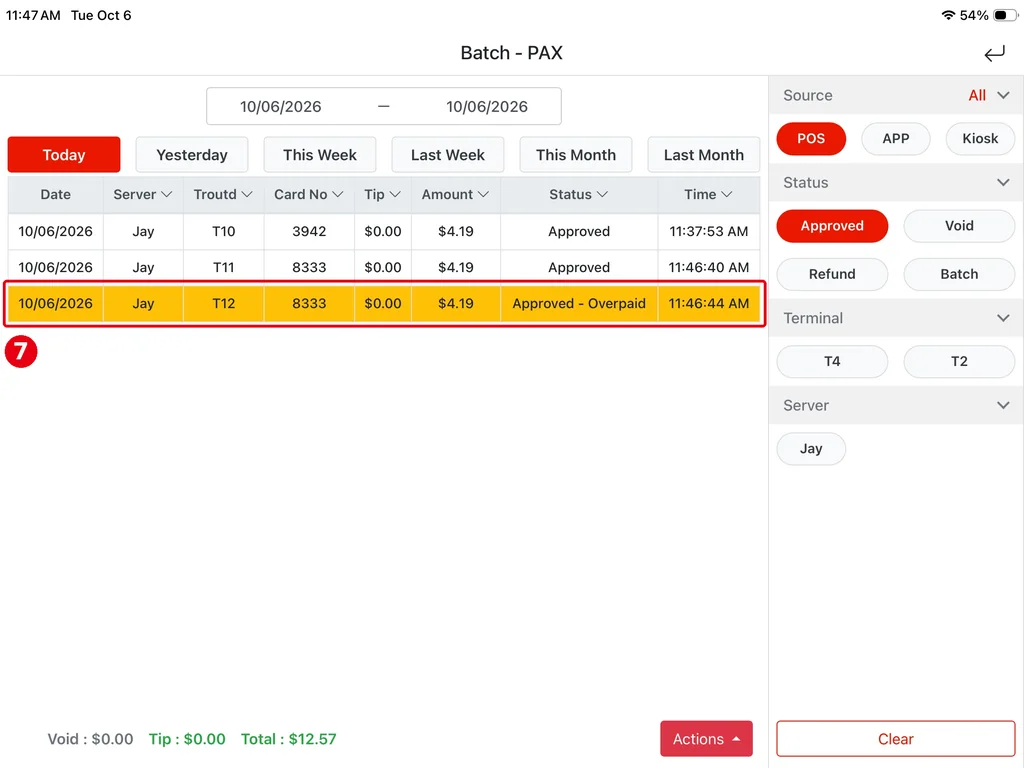Open the end date 10/06/2026 field

[487, 106]
